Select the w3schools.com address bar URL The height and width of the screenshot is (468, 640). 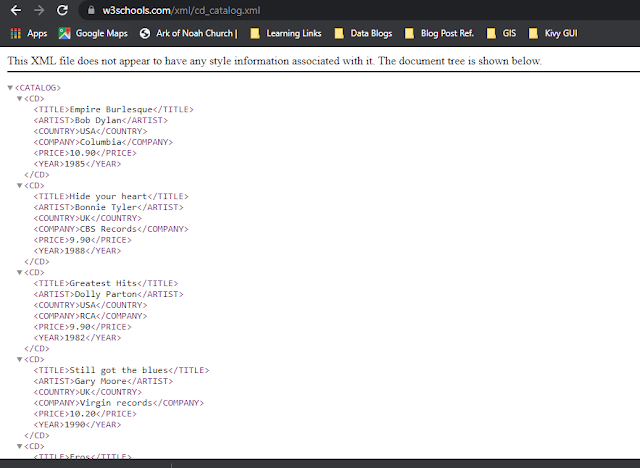click(181, 10)
